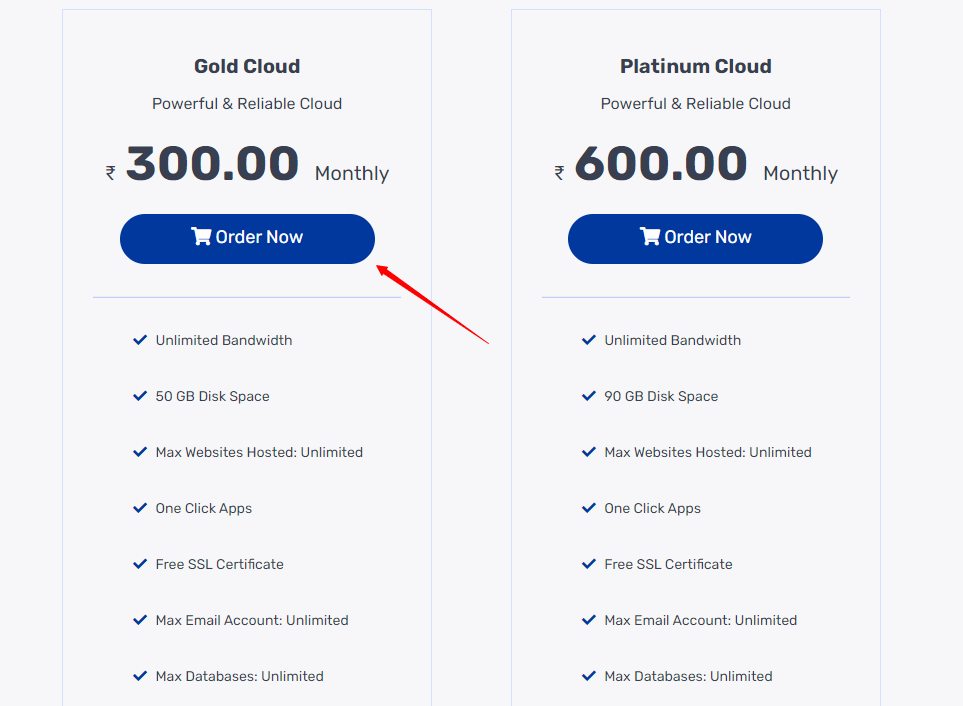Screen dimensions: 963x706
Task: Click Gold Max Websites Hosted: Unlimited text
Action: click(259, 452)
